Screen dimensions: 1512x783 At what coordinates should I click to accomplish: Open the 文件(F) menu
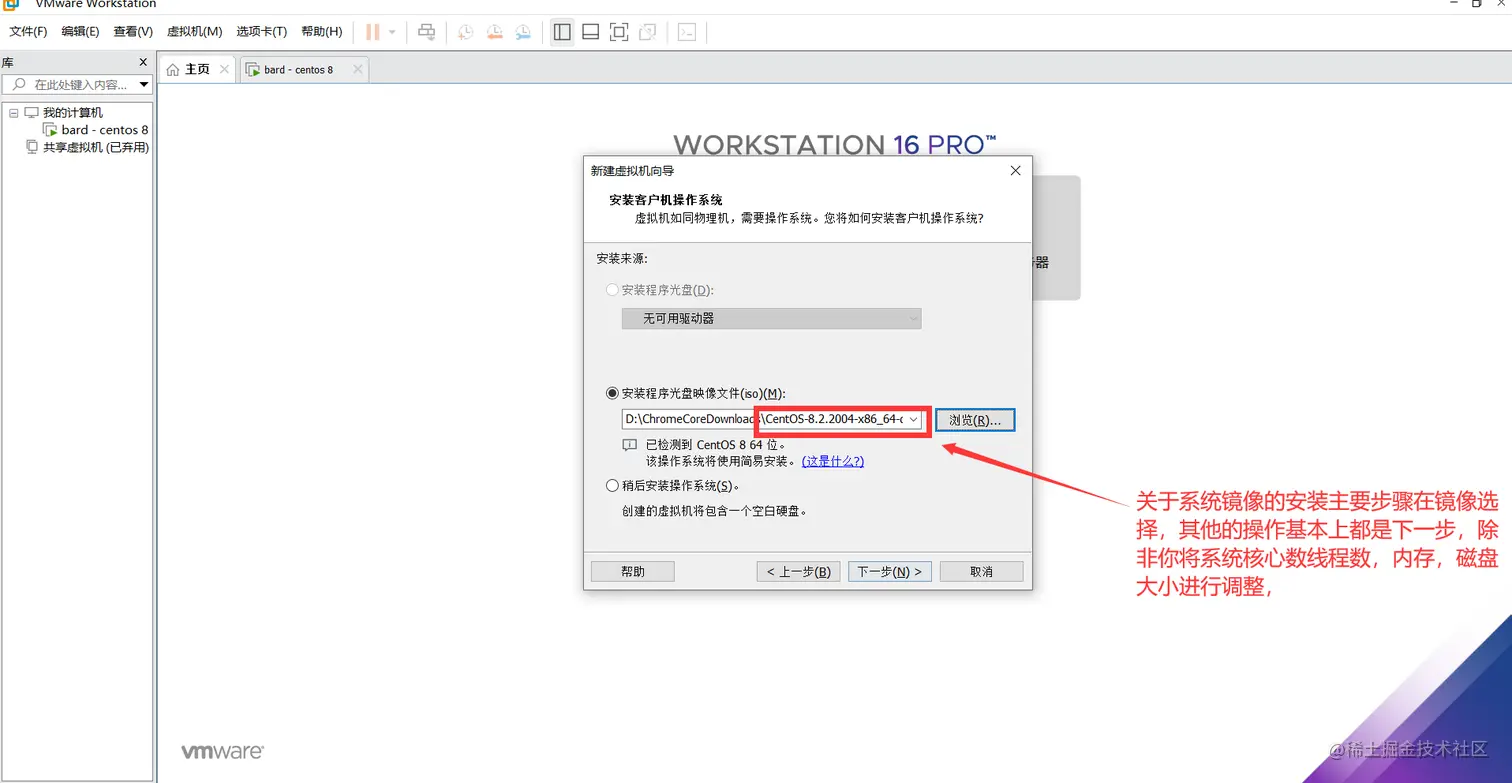pyautogui.click(x=28, y=32)
